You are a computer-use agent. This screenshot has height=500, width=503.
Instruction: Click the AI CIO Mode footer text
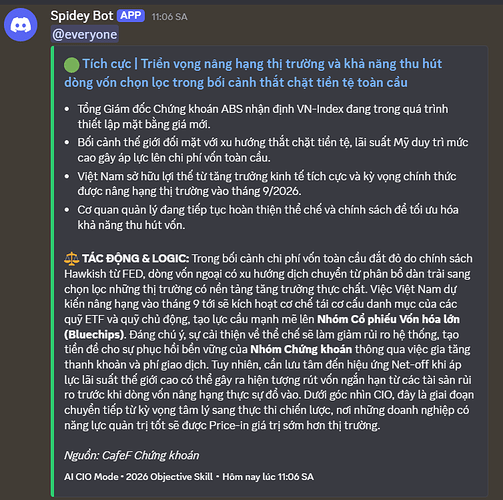coord(91,477)
